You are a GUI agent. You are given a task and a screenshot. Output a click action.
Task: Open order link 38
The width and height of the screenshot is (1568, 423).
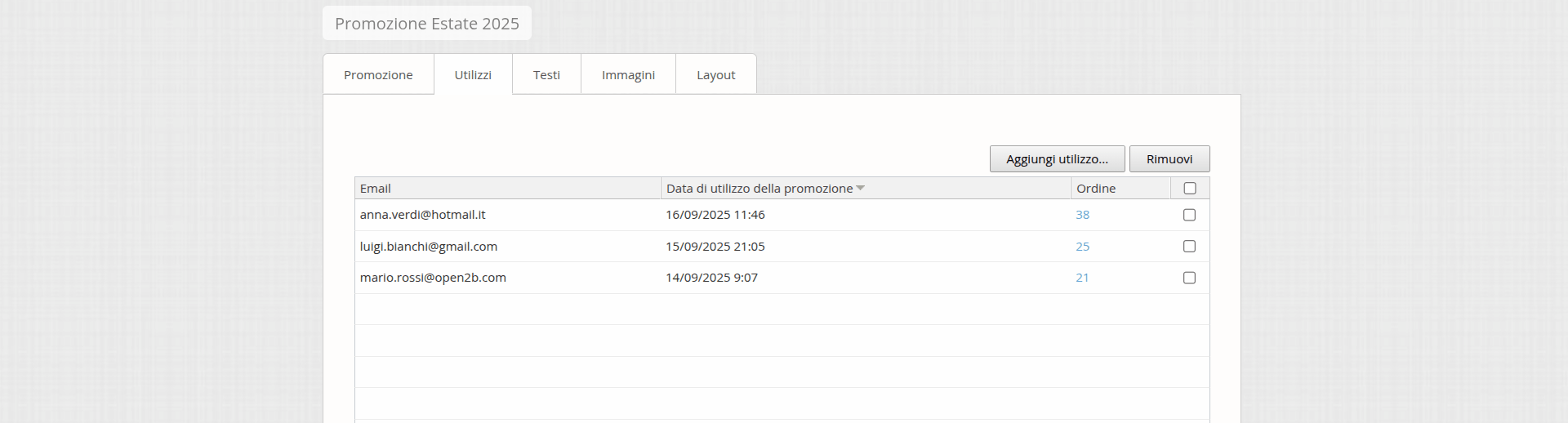[1083, 215]
